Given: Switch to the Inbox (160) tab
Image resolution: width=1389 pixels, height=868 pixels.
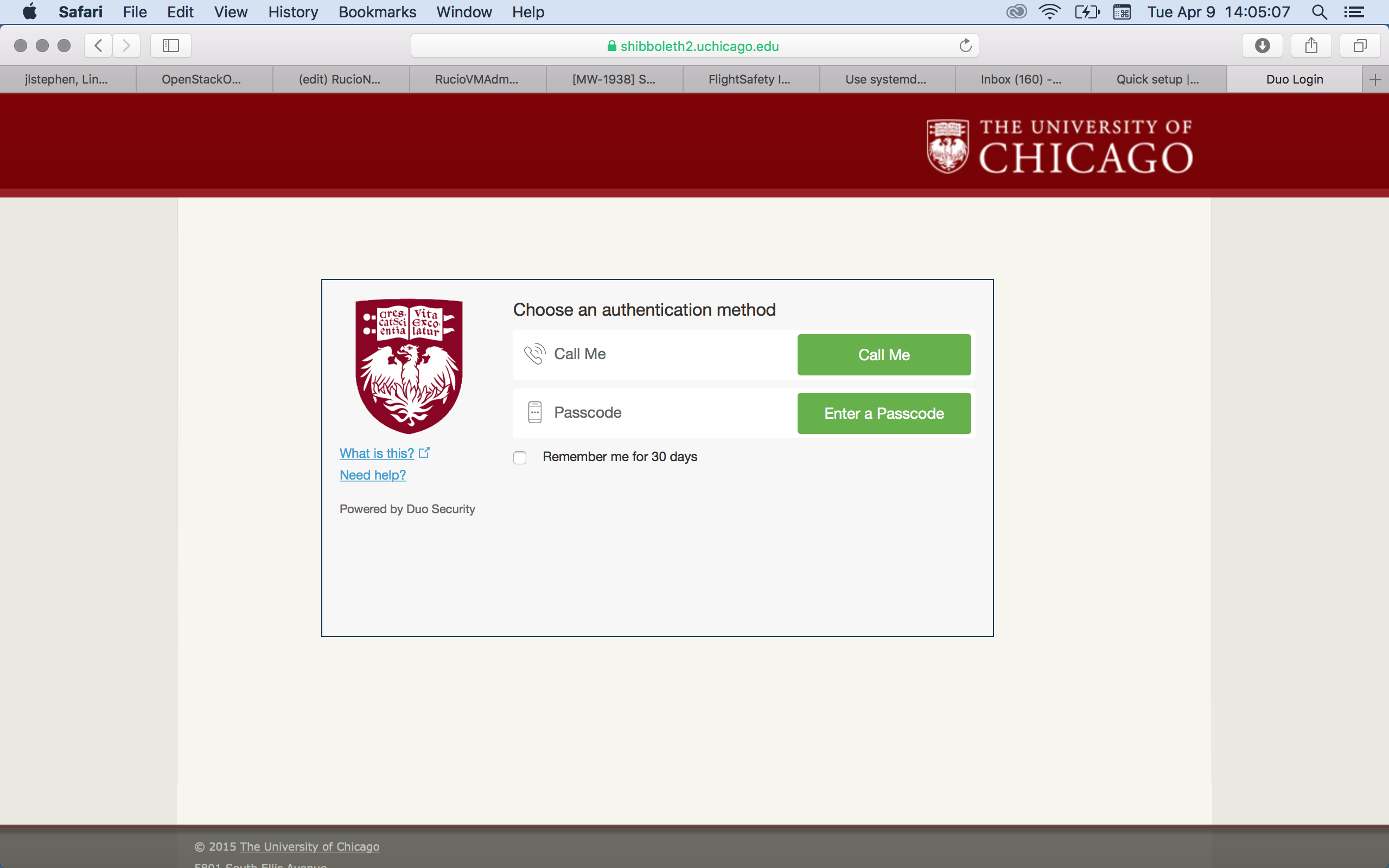Looking at the screenshot, I should point(1022,79).
